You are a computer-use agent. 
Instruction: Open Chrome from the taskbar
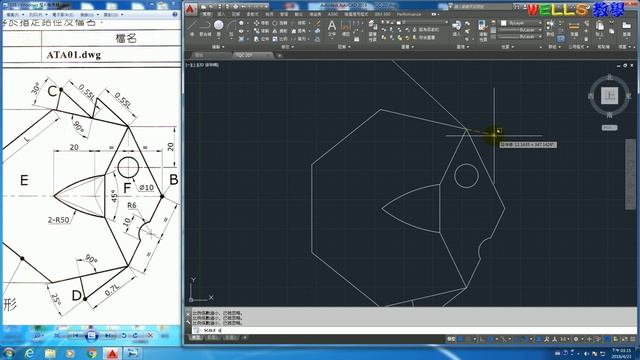point(92,353)
